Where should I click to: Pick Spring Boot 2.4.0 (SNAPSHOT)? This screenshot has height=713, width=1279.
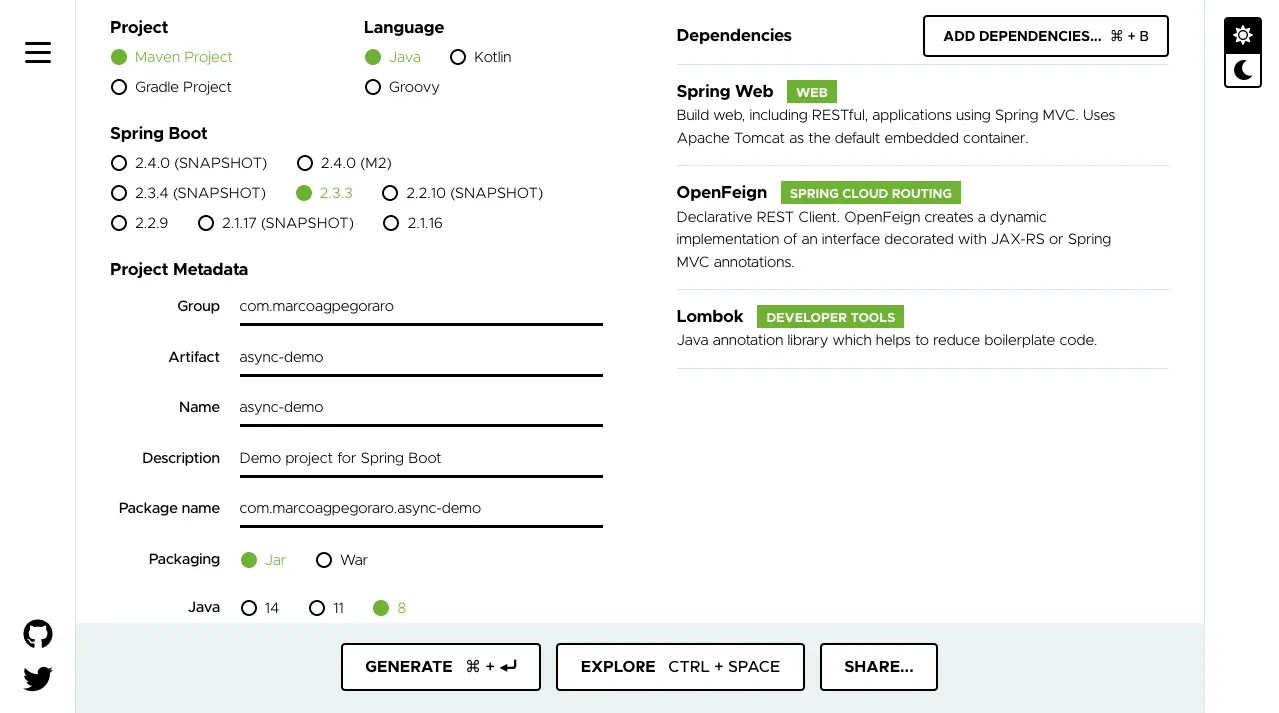(x=189, y=163)
